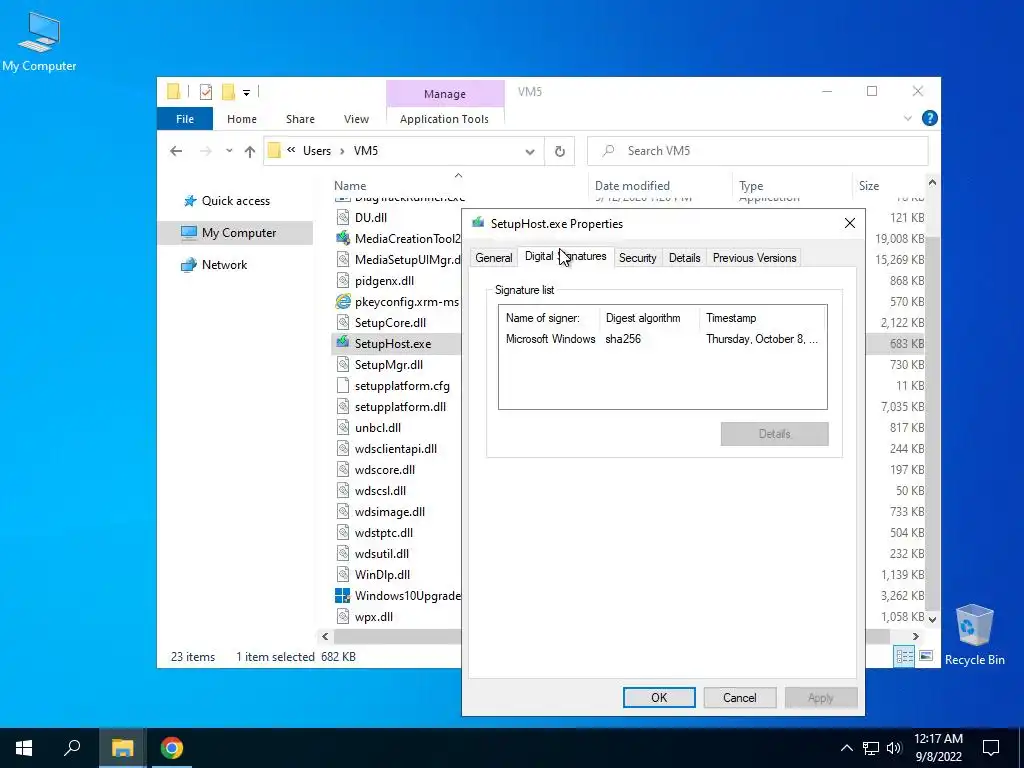Select the DU.dll file icon
This screenshot has width=1024, height=768.
343,217
